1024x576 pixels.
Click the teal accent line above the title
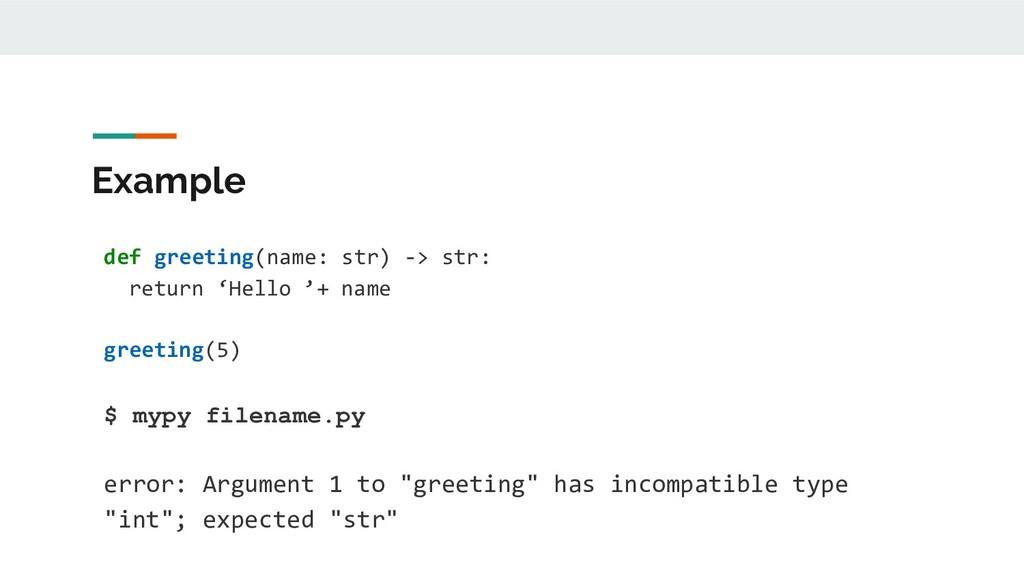(x=113, y=135)
